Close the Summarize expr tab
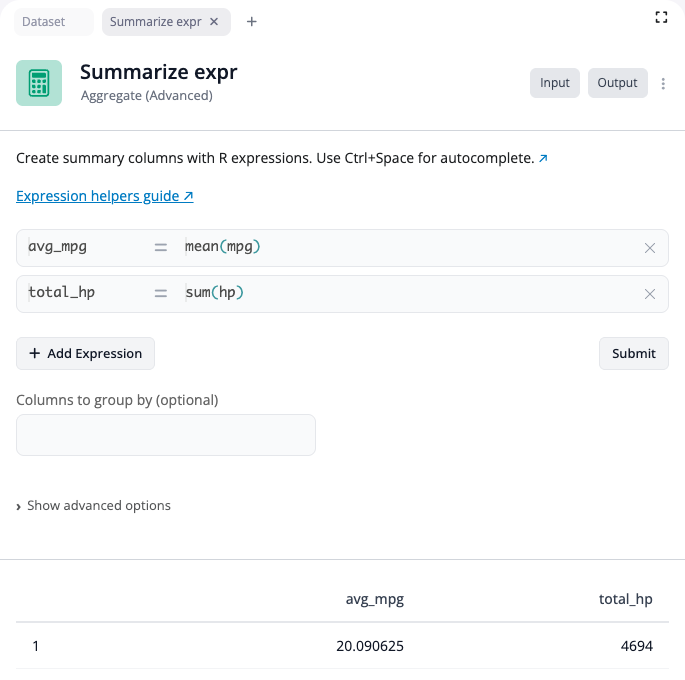 [214, 22]
